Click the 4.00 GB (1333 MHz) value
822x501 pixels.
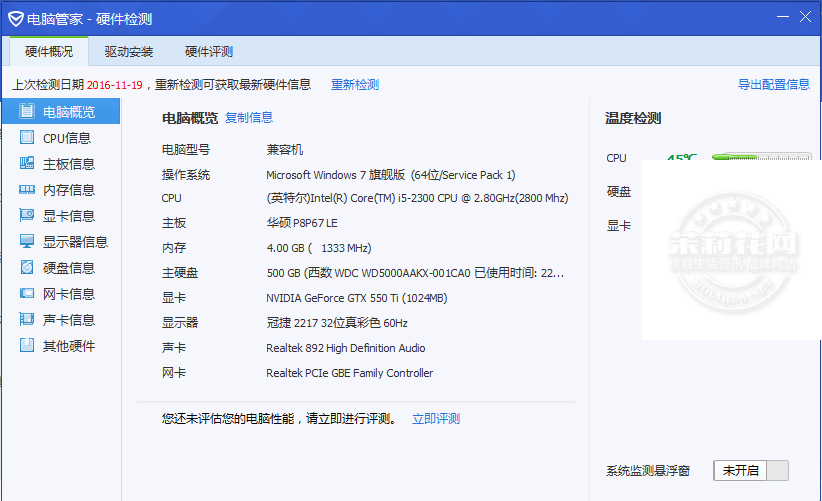click(x=319, y=248)
